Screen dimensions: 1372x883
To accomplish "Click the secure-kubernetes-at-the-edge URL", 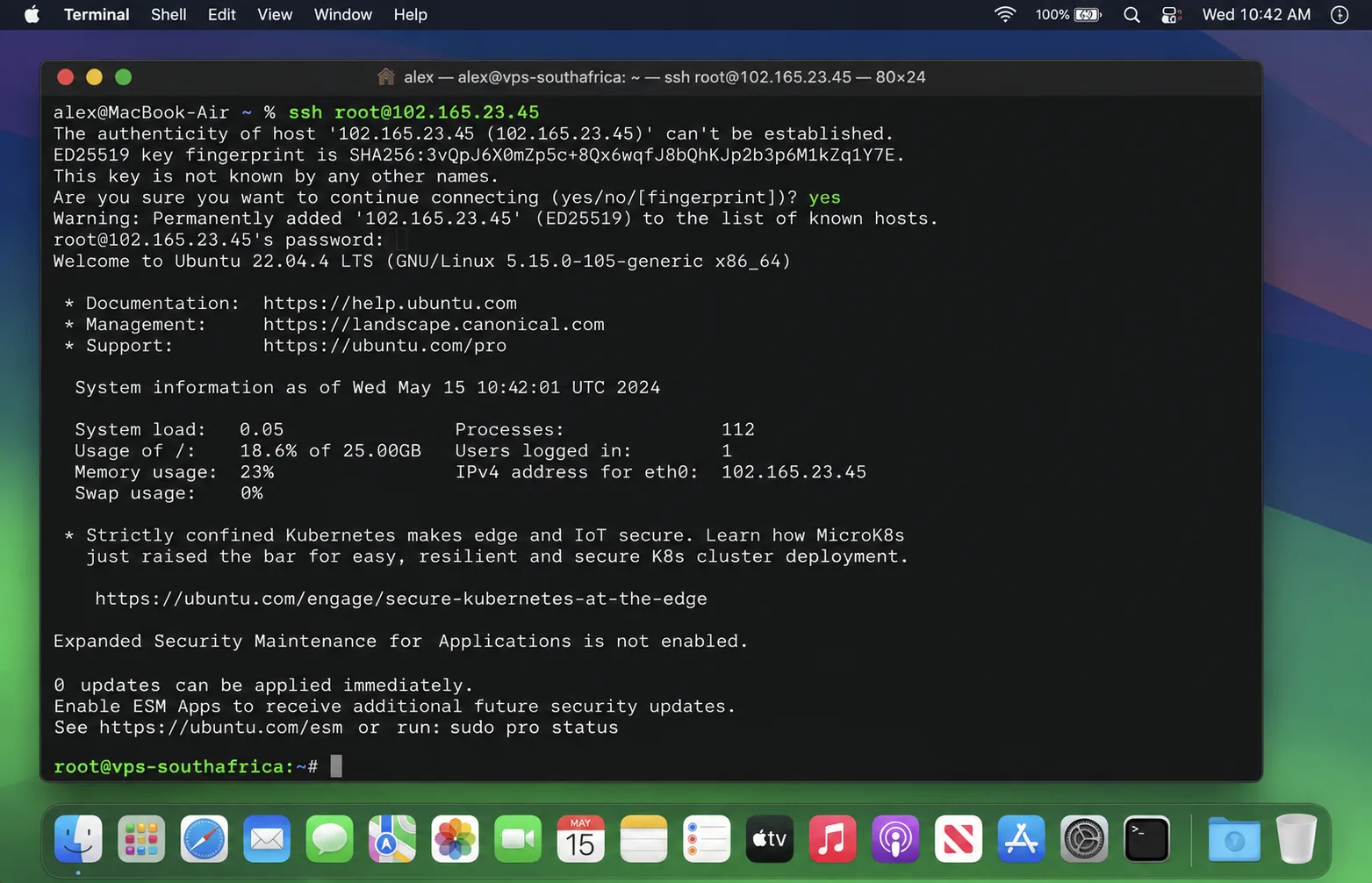I will tap(400, 599).
